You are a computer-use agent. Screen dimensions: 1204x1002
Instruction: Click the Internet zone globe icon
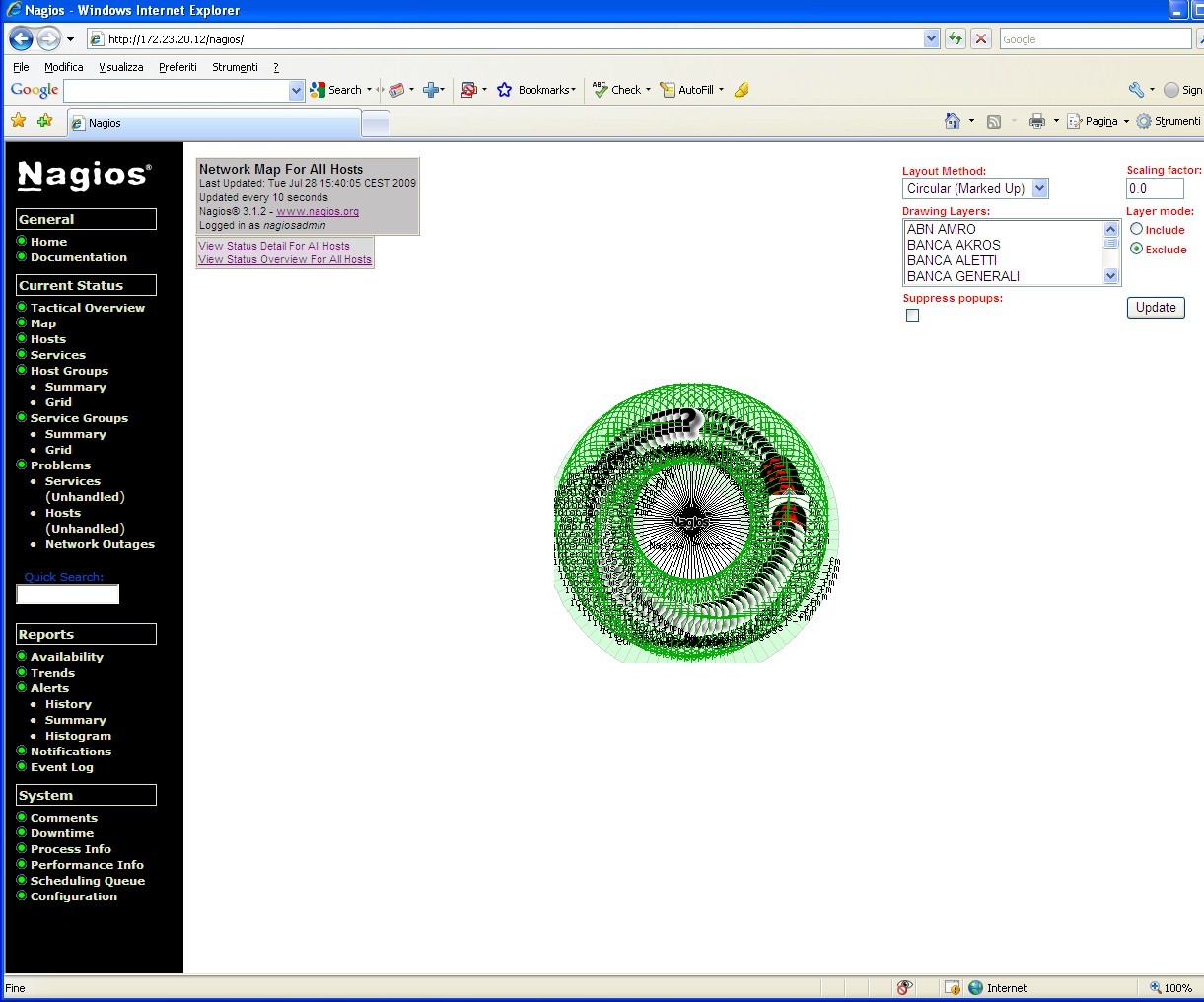coord(976,987)
